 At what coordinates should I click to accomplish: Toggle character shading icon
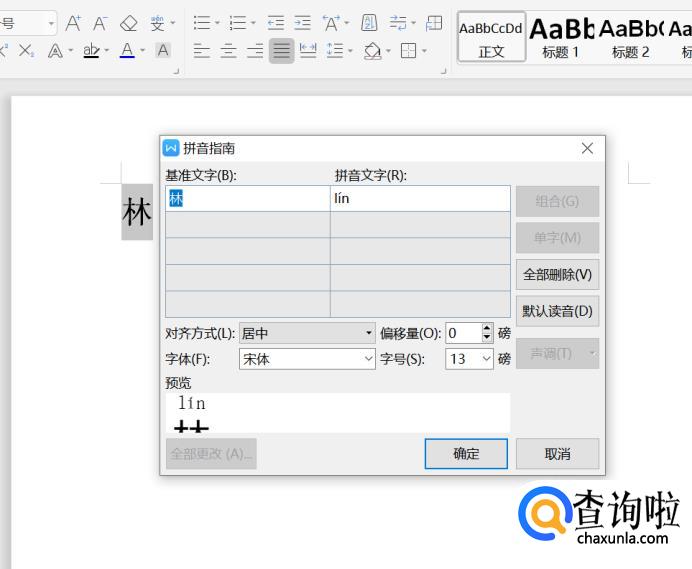[x=163, y=50]
